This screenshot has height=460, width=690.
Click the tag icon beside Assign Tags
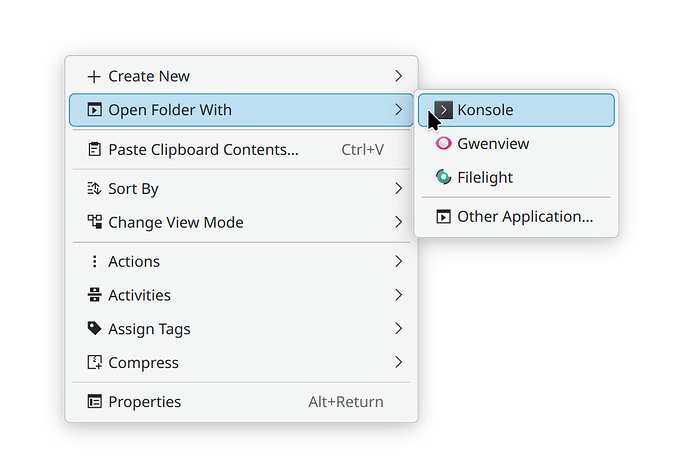(x=94, y=329)
